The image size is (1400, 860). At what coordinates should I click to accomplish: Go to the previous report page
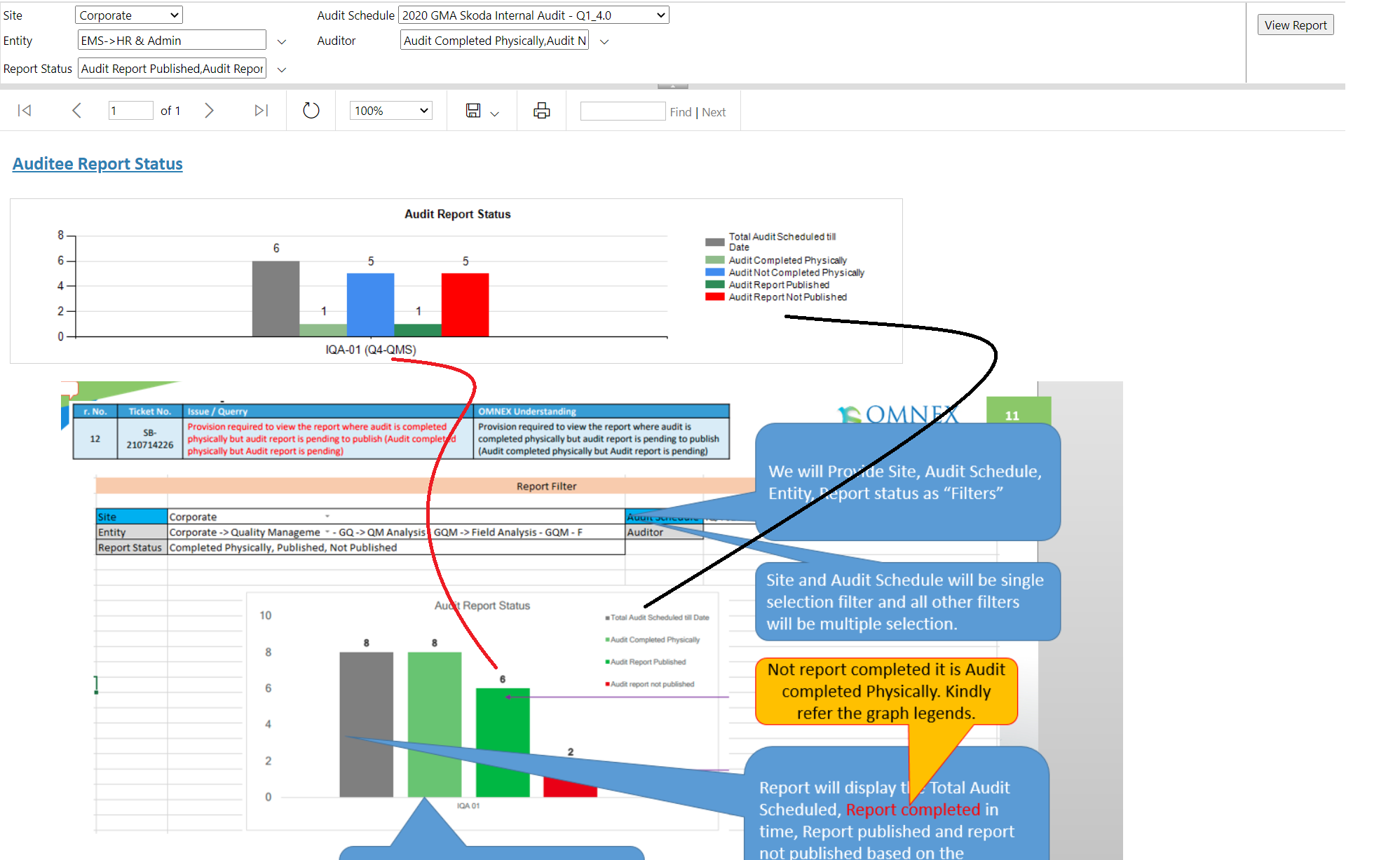pos(76,110)
